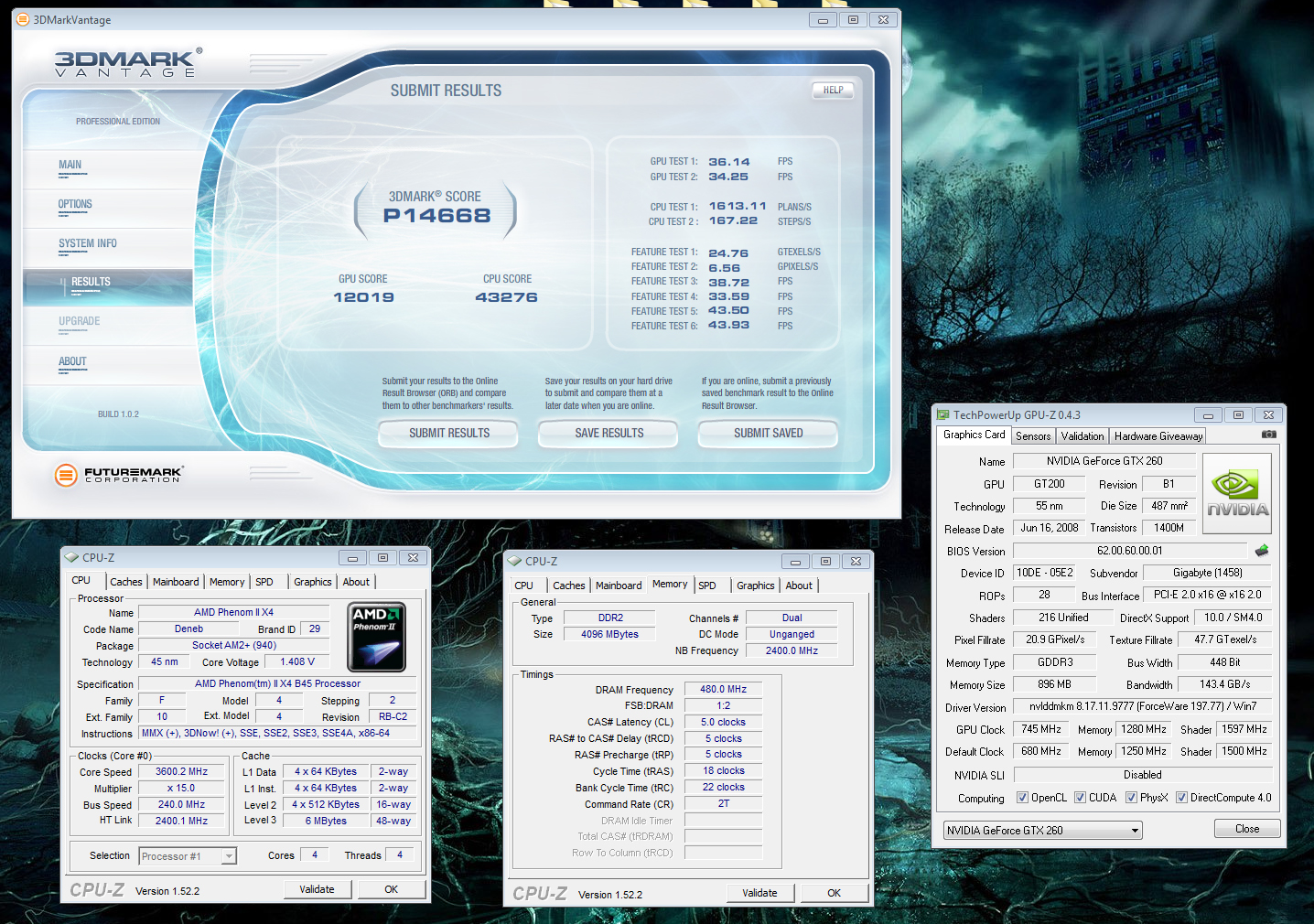Click the BIOS save chip icon in GPU-Z
The height and width of the screenshot is (924, 1314).
tap(1262, 551)
